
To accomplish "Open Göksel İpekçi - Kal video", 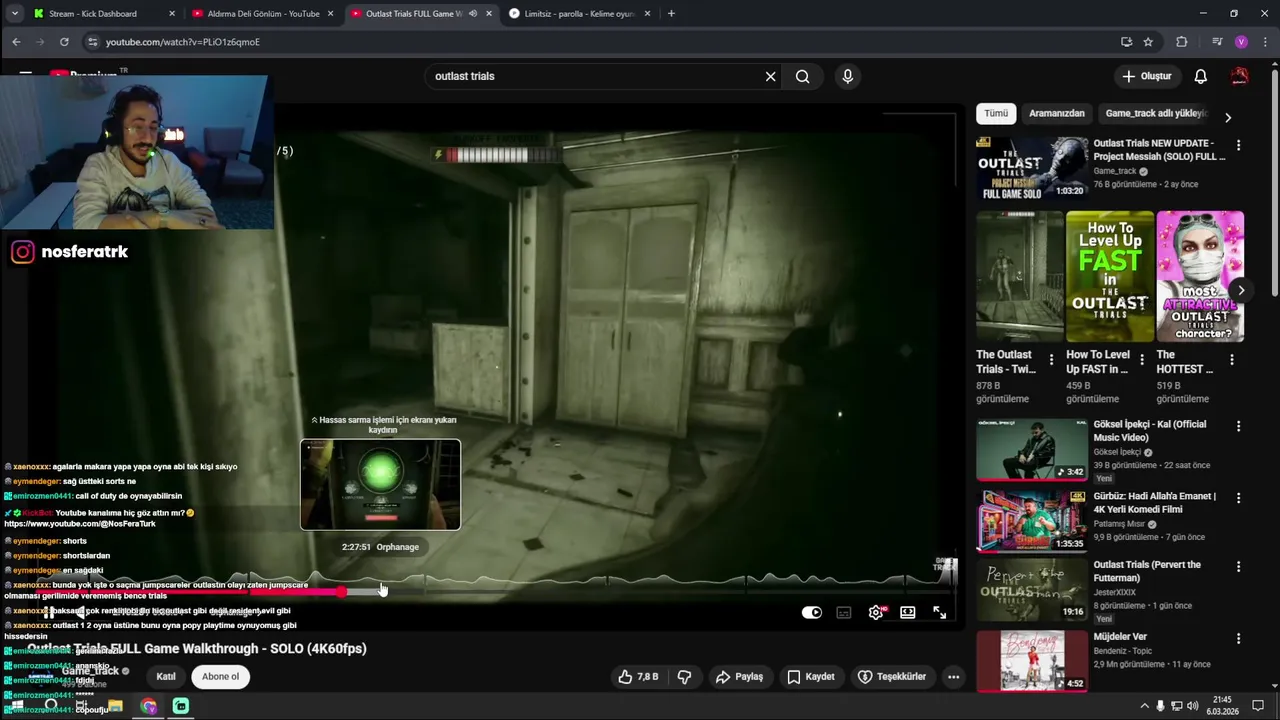I will (1032, 450).
